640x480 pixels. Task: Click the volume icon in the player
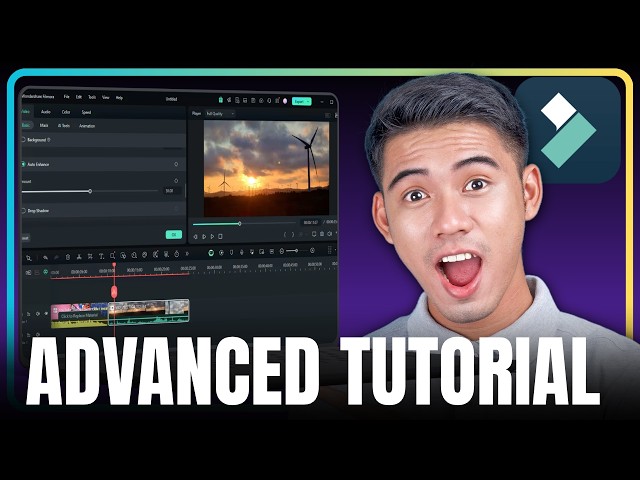pos(330,234)
